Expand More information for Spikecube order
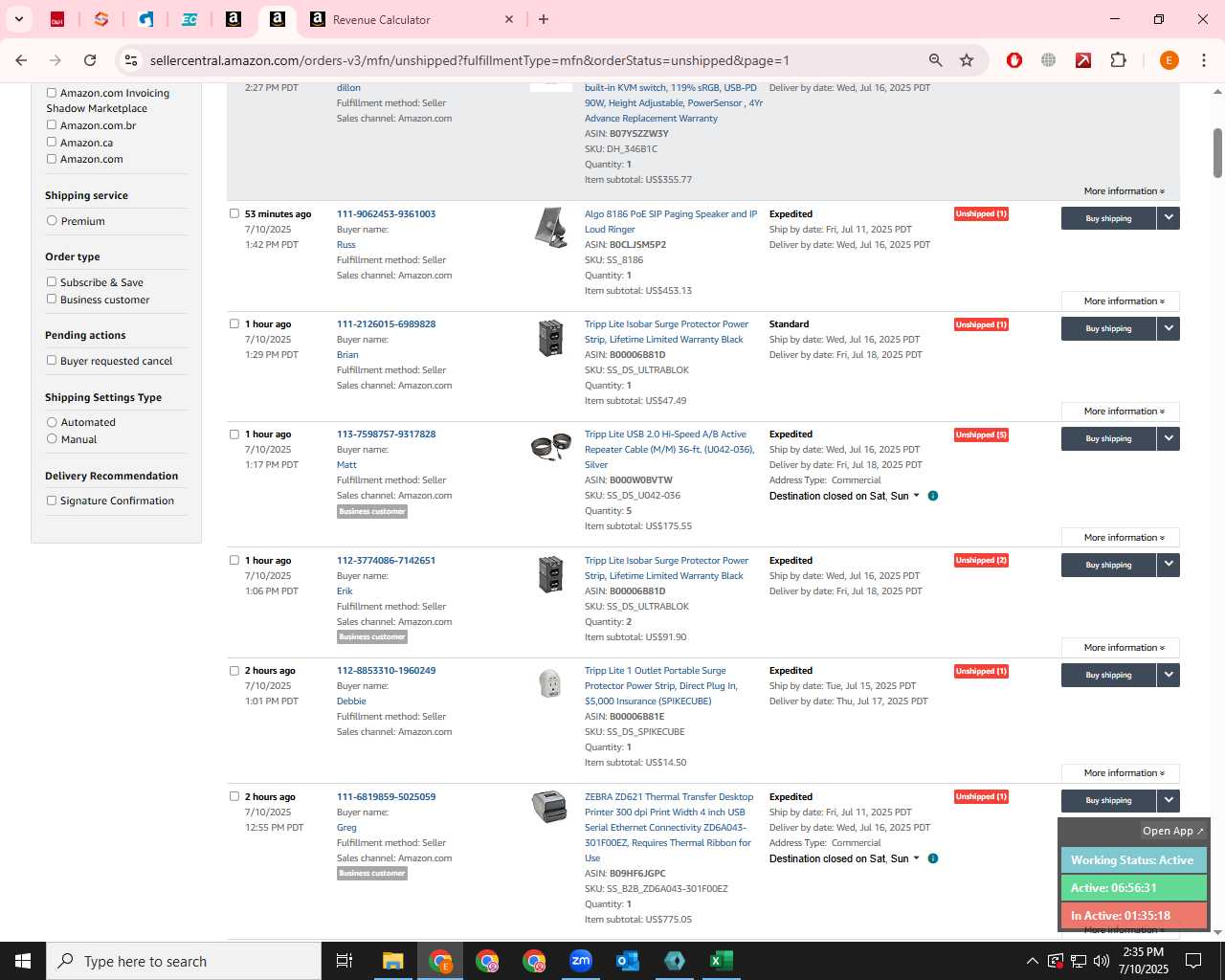The image size is (1225, 980). click(x=1120, y=773)
